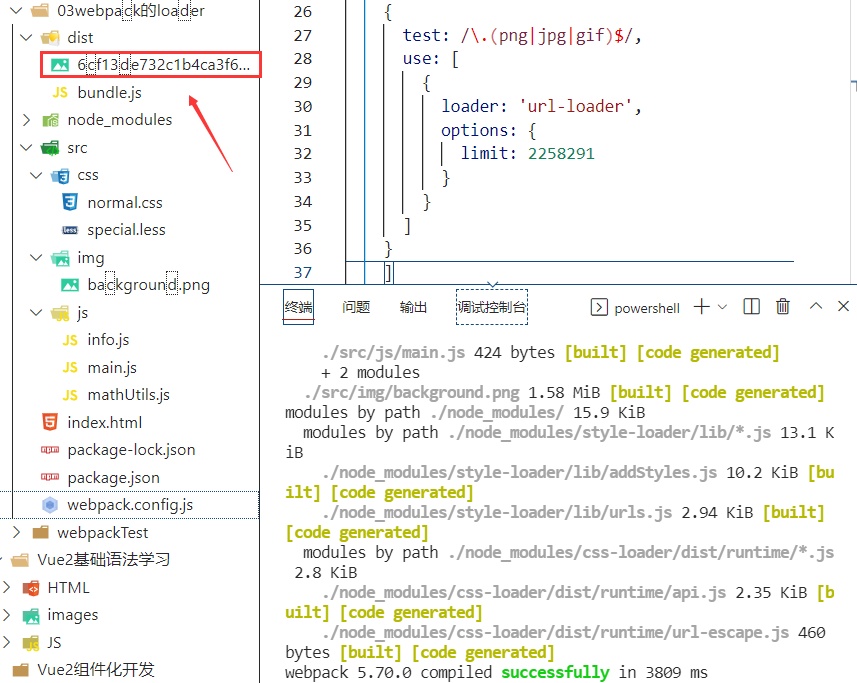Open info.js file

point(108,340)
